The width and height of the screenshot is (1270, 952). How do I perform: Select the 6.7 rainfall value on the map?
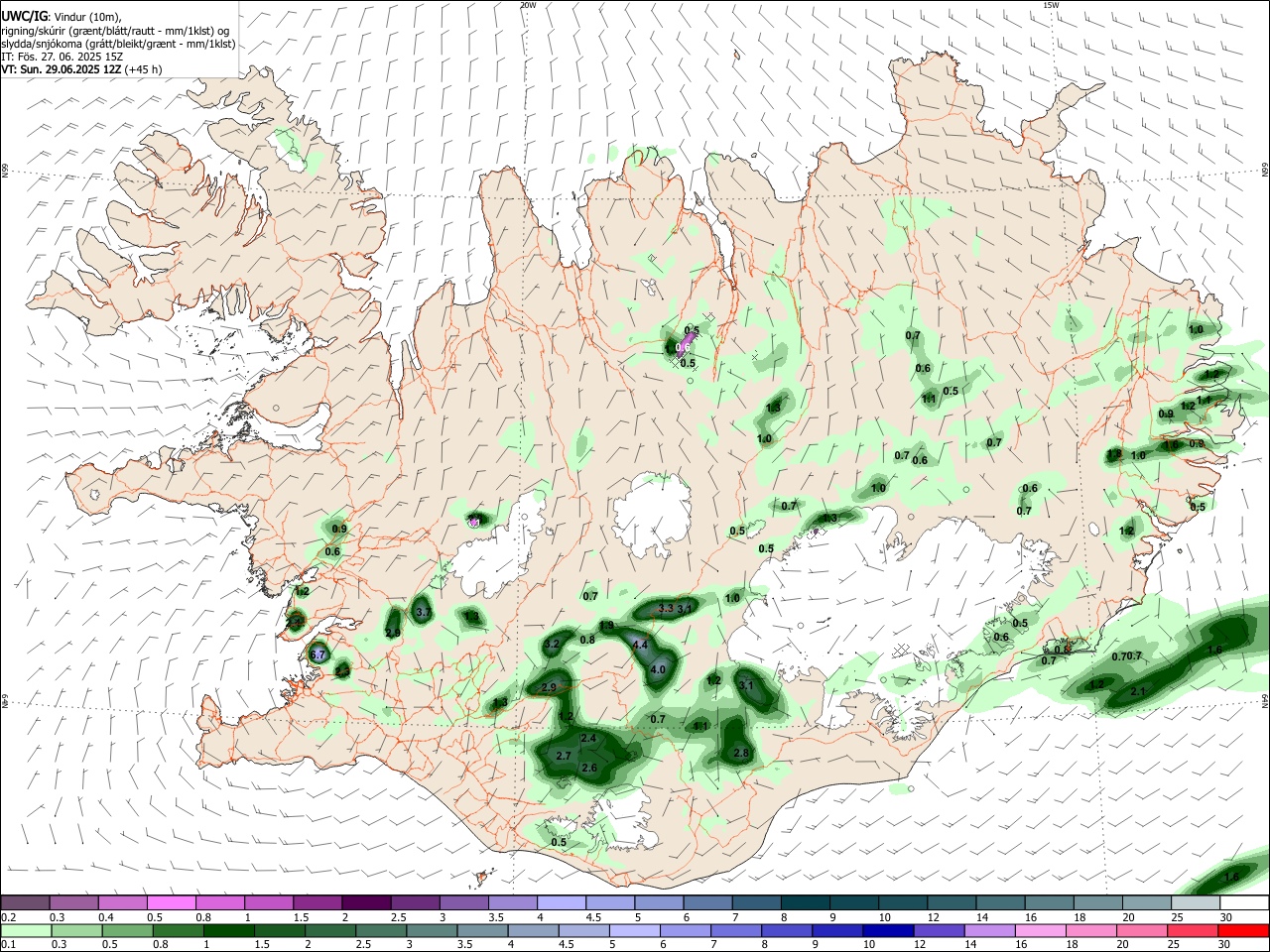pos(317,654)
